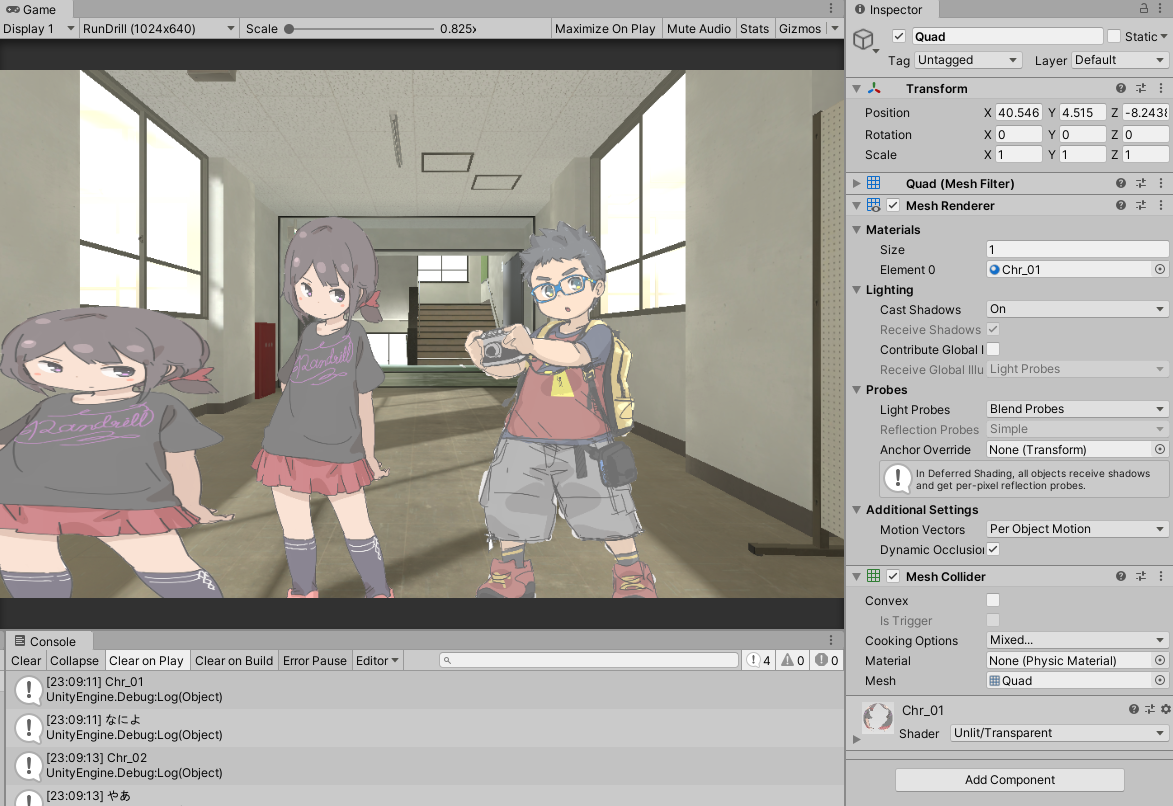Click the Game view Scale slider handle
The height and width of the screenshot is (806, 1173).
[x=289, y=28]
